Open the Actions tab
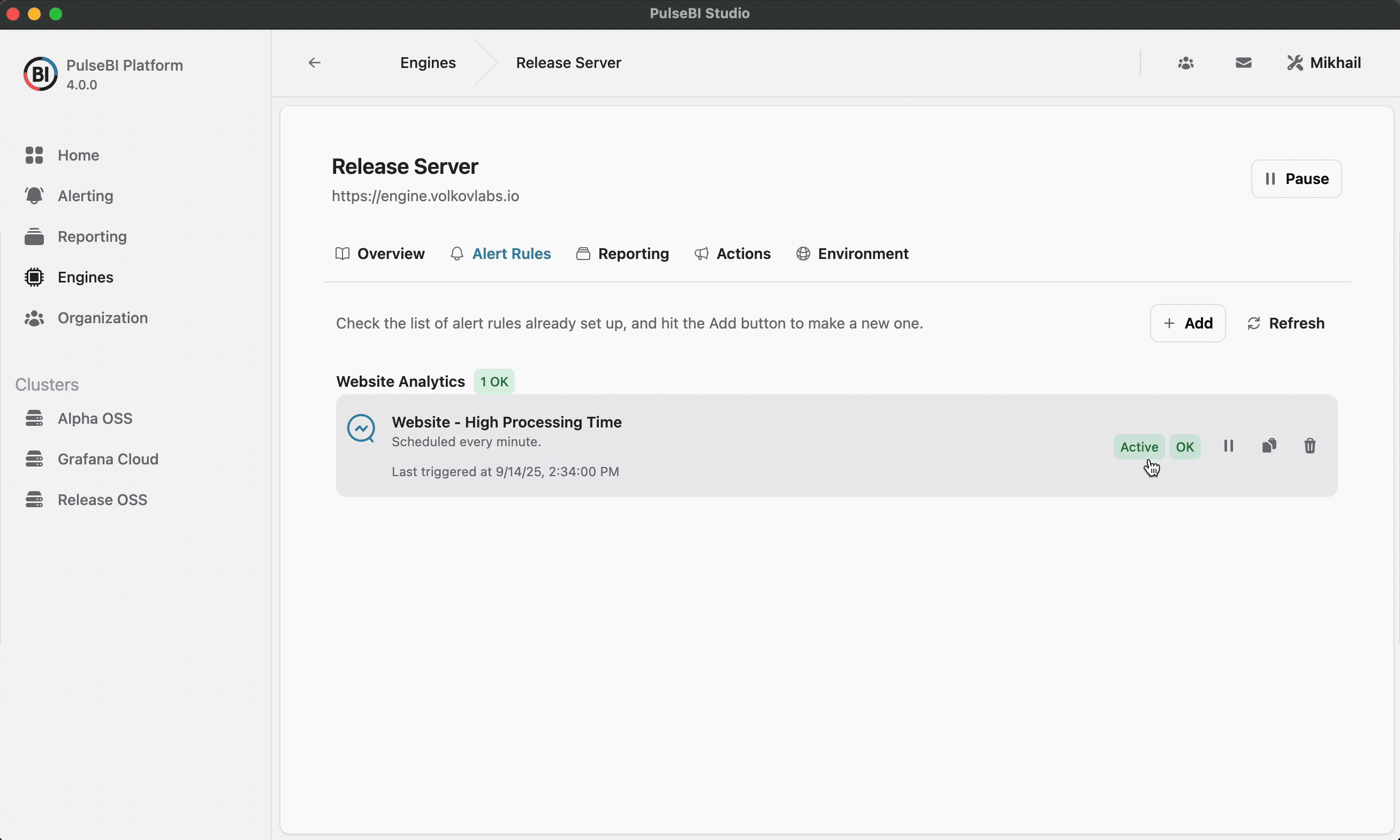The height and width of the screenshot is (840, 1400). (x=733, y=254)
